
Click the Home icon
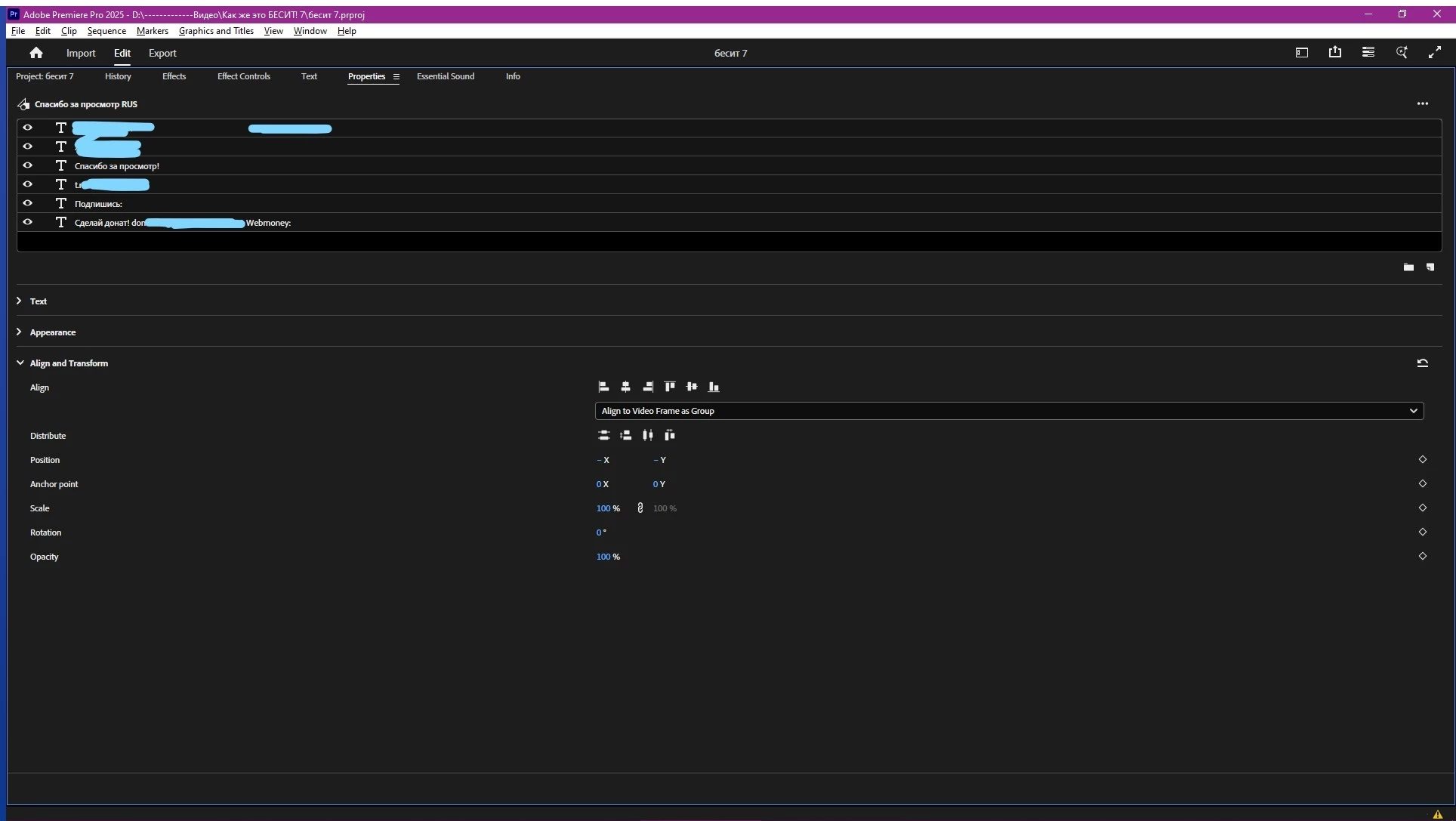(x=35, y=53)
